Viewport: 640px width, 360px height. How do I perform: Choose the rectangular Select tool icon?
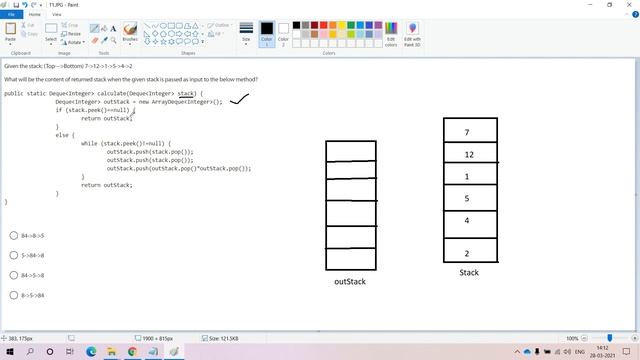tap(51, 29)
